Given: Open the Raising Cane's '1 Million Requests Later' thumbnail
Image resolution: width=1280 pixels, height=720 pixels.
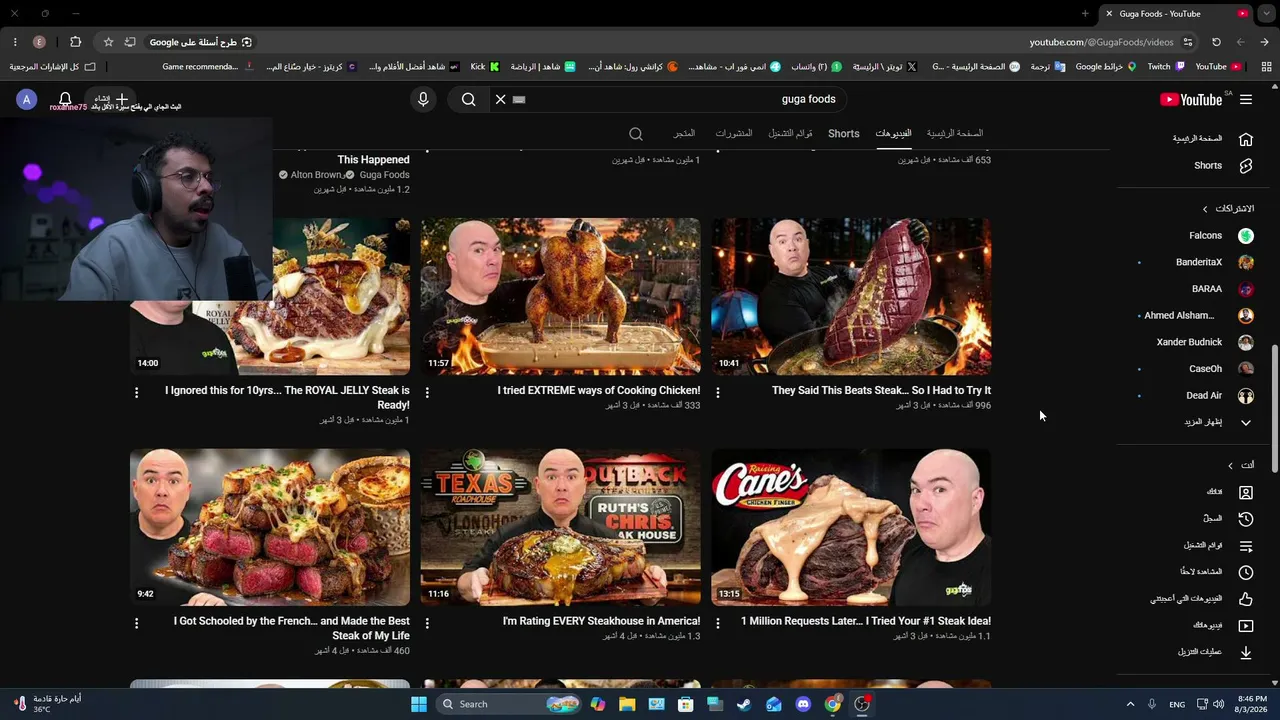Looking at the screenshot, I should tap(851, 527).
